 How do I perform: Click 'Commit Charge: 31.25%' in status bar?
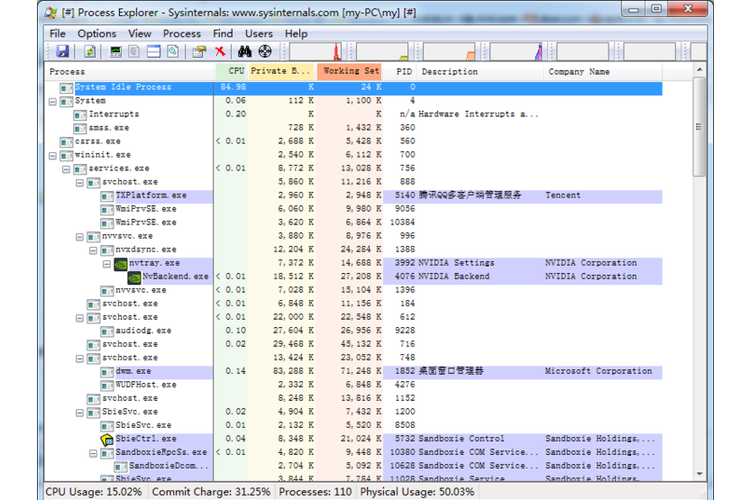point(211,492)
